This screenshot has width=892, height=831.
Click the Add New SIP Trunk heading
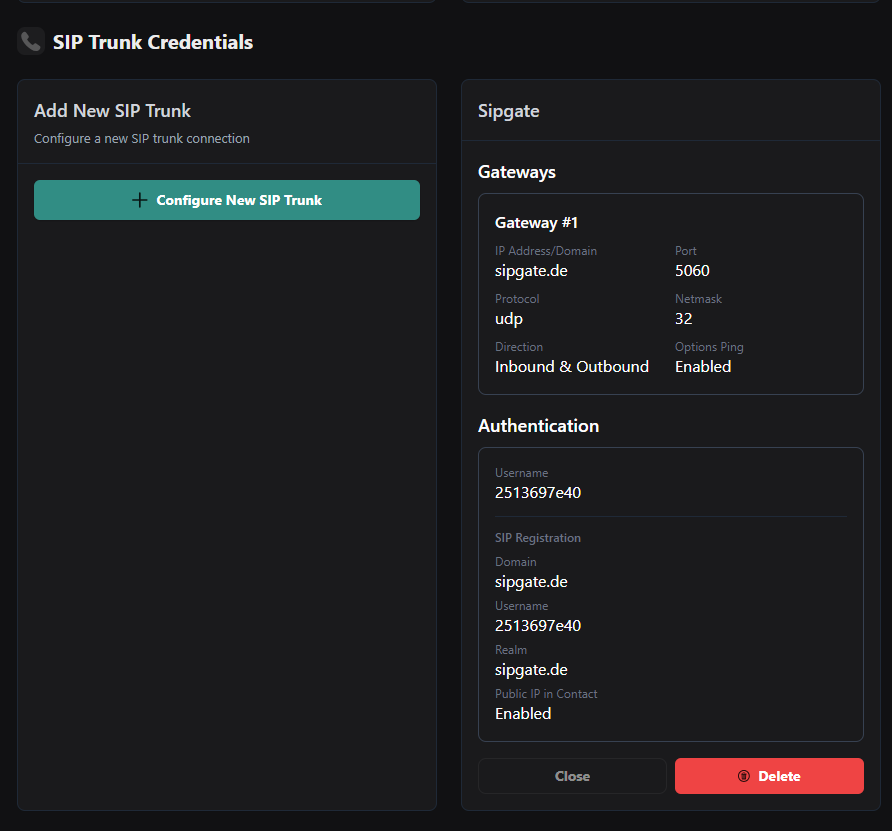click(x=112, y=111)
